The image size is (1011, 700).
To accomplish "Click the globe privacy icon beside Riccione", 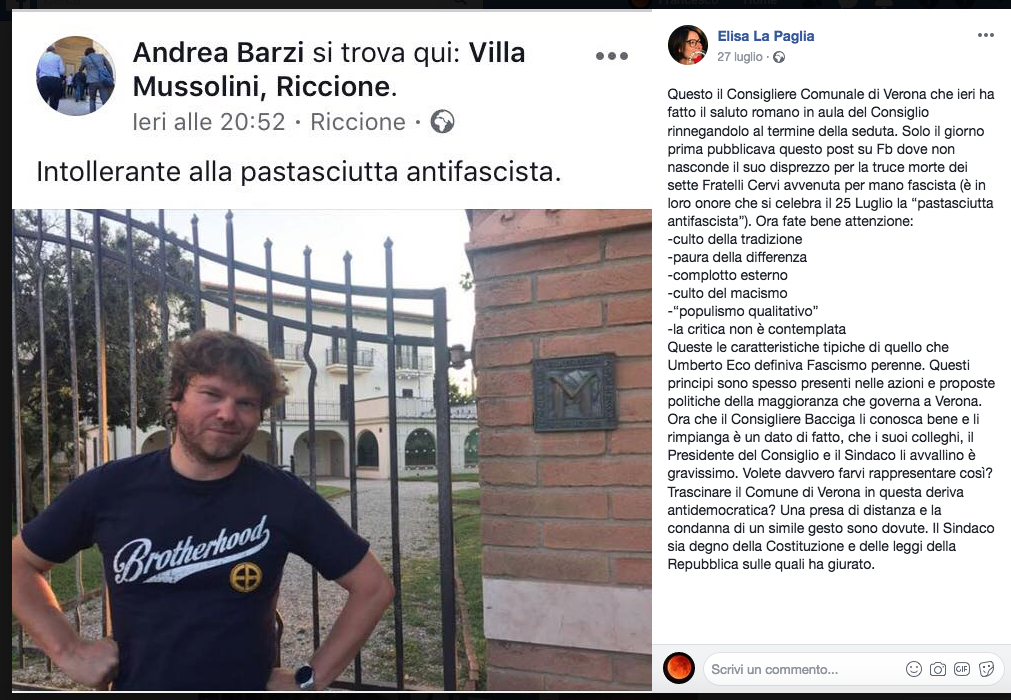I will coord(442,122).
